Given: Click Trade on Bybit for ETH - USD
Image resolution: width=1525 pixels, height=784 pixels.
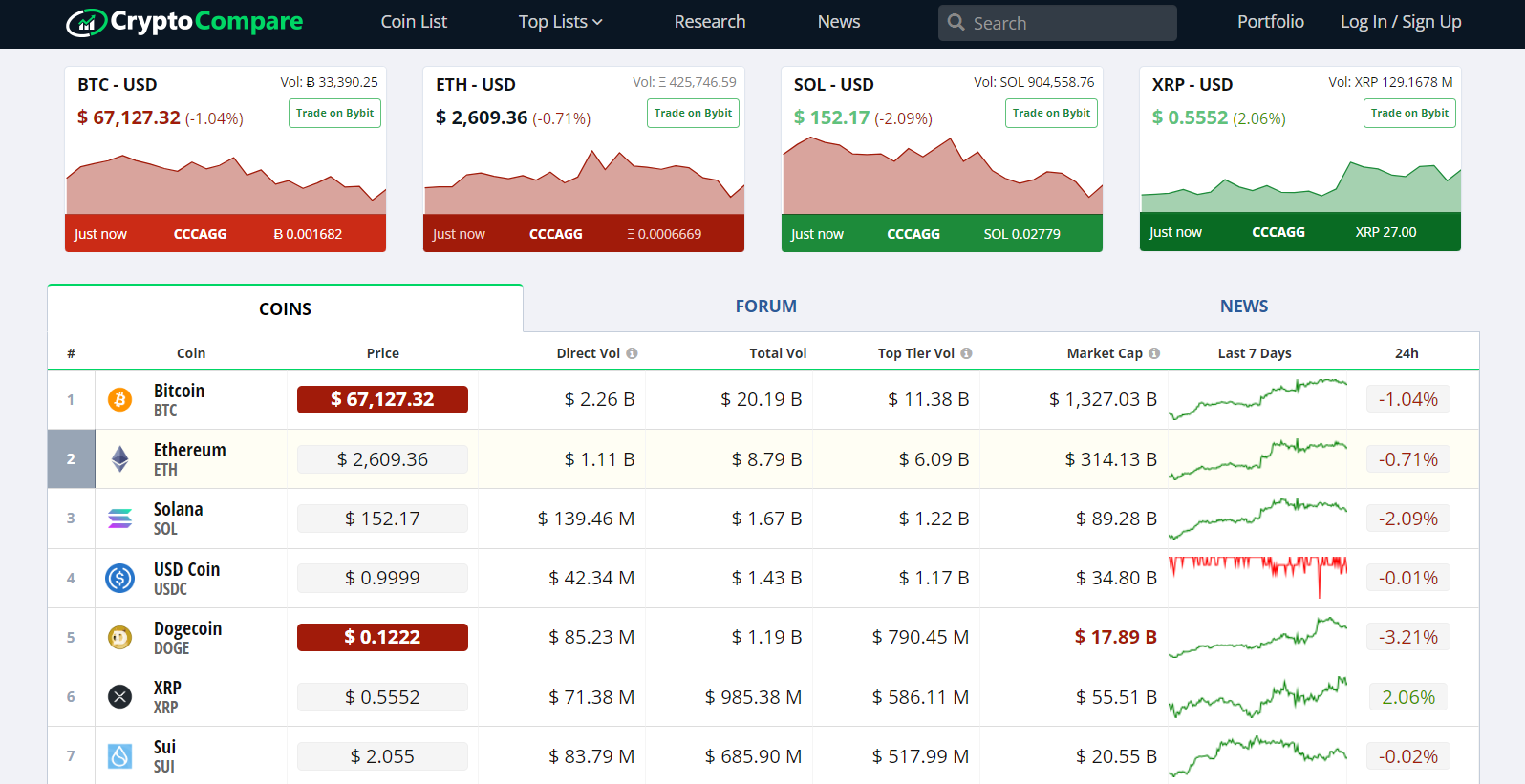Looking at the screenshot, I should coord(693,113).
